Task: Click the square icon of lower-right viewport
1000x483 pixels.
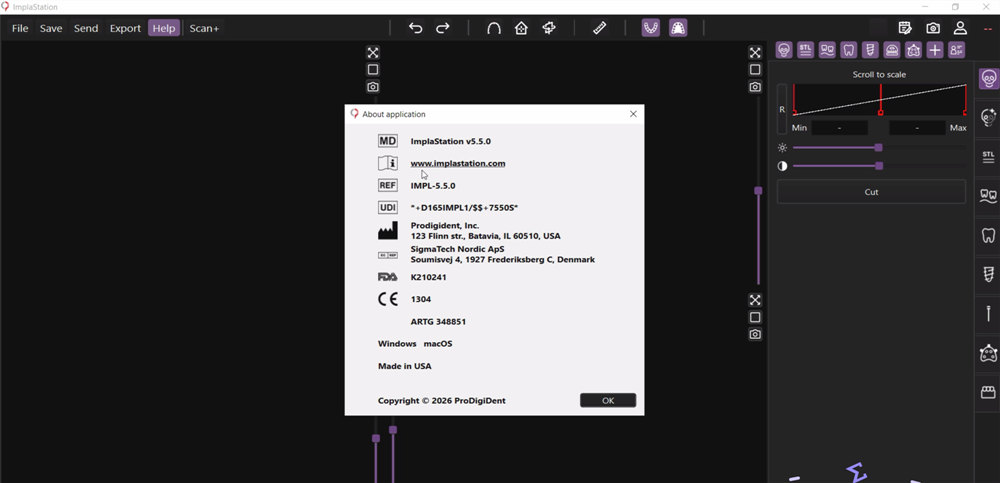Action: (755, 317)
